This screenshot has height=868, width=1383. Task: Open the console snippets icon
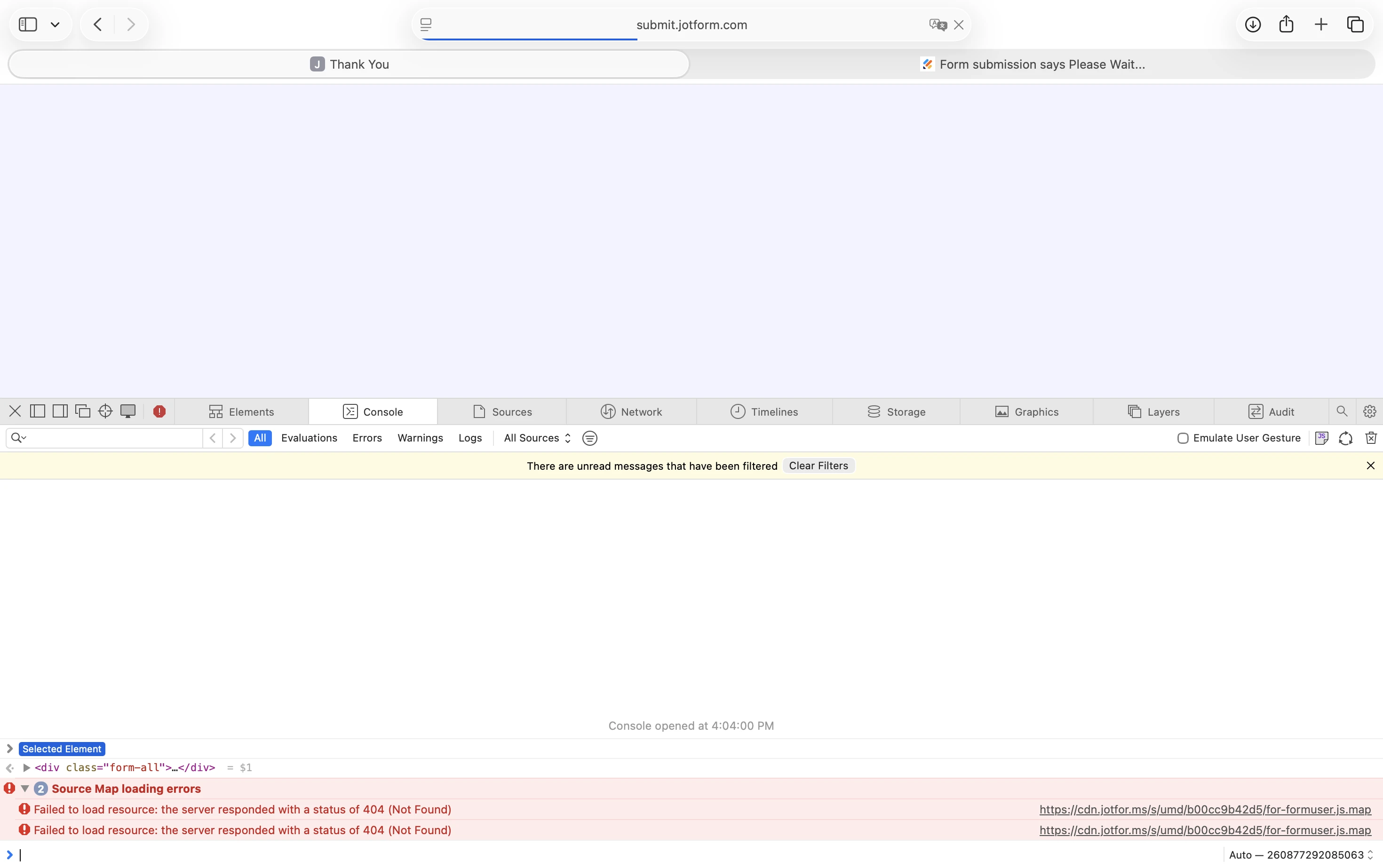coord(1321,438)
